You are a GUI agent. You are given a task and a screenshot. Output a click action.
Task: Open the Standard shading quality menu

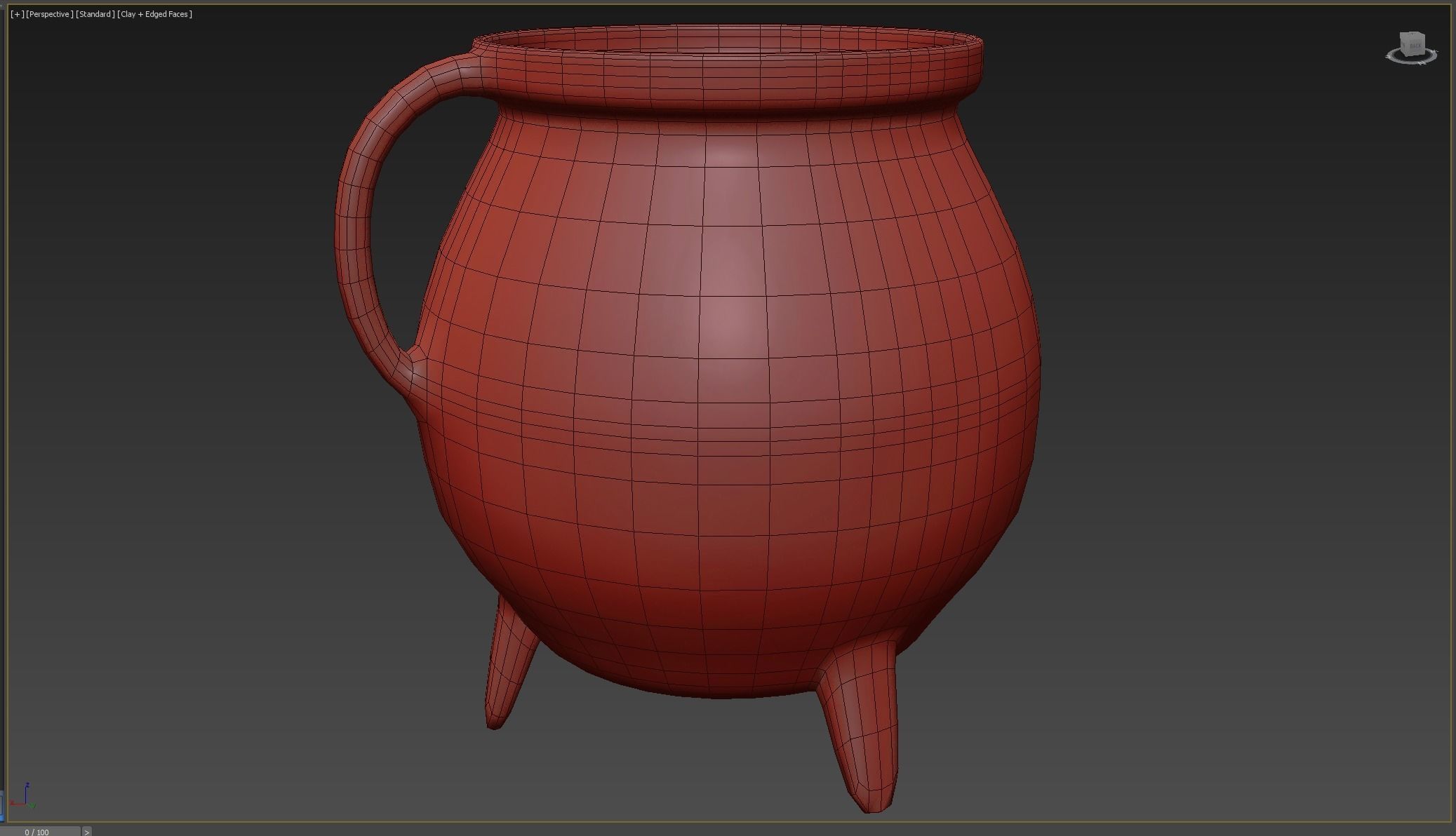pos(95,14)
